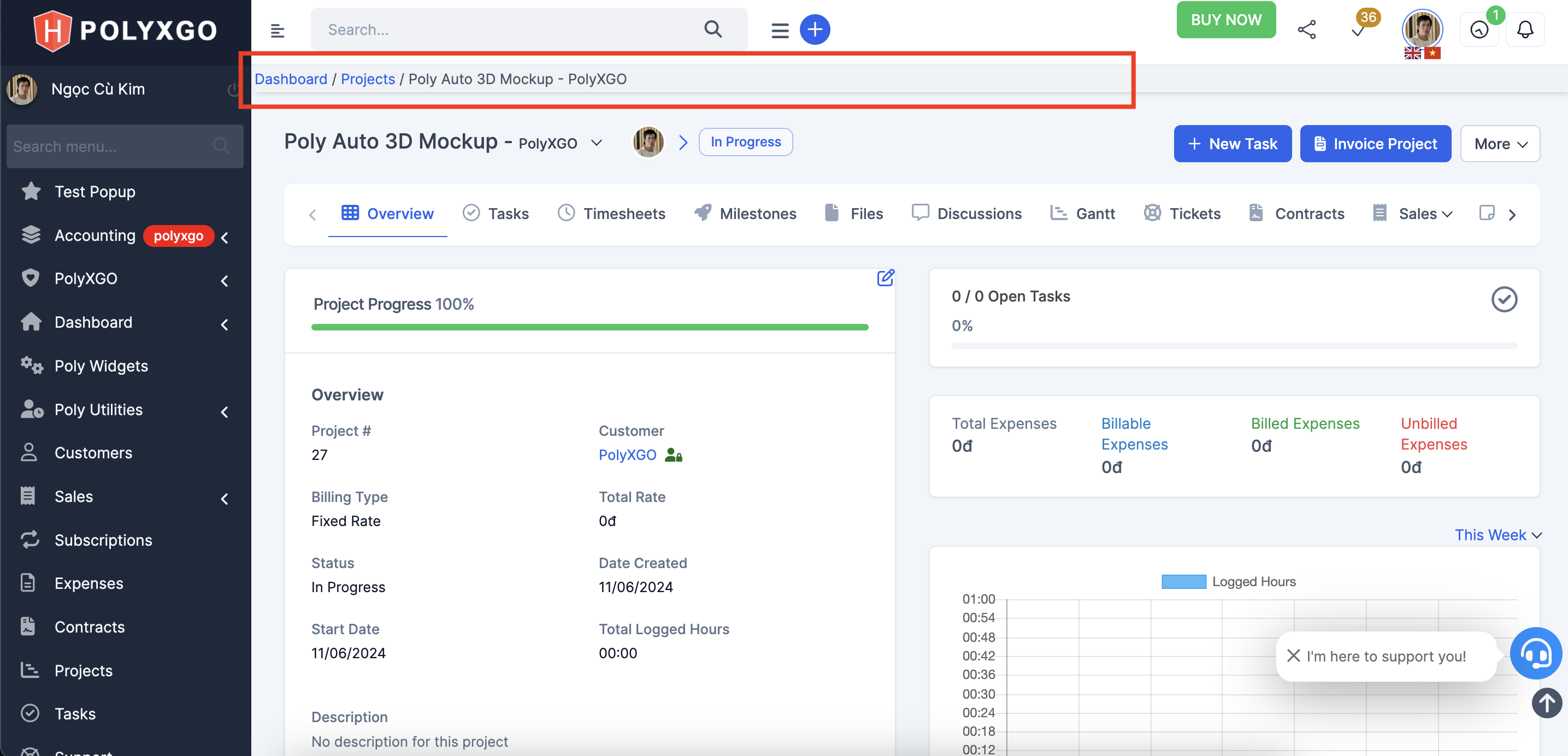Click the search magnifier icon

point(713,28)
